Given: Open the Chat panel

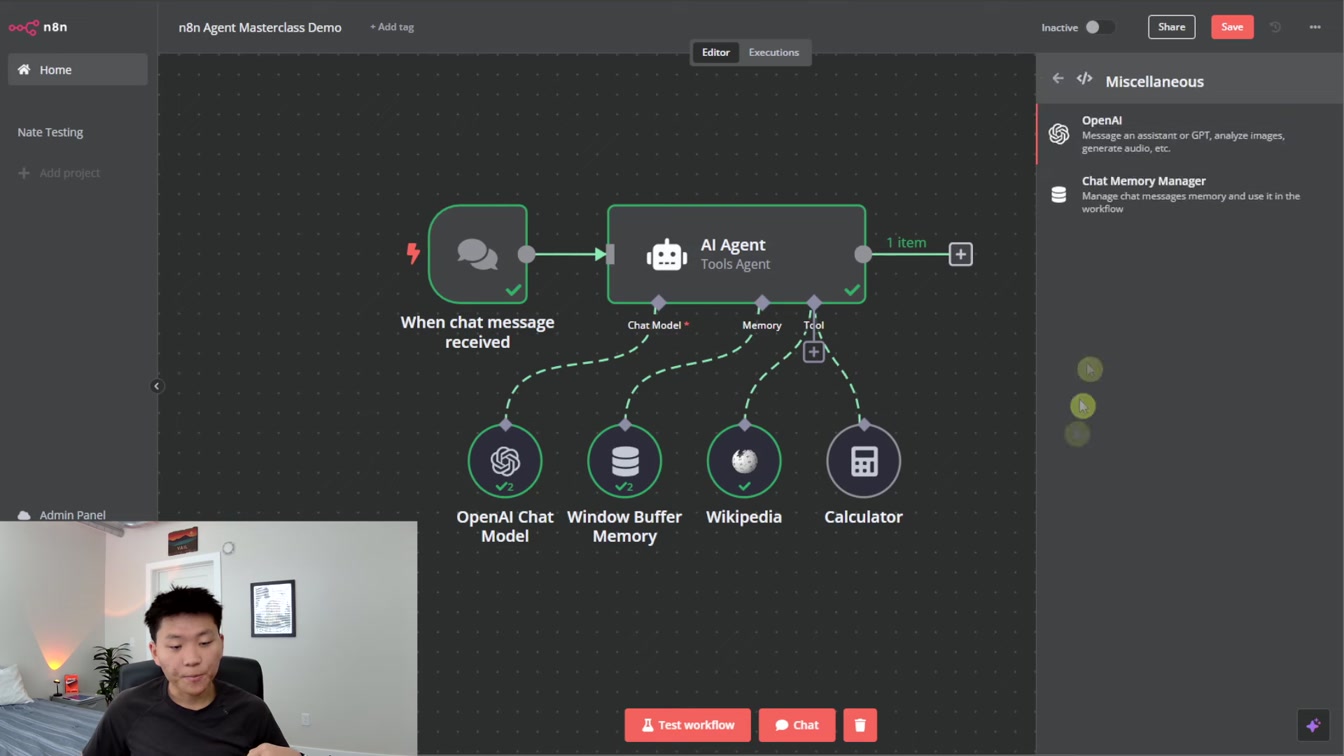Looking at the screenshot, I should click(797, 725).
